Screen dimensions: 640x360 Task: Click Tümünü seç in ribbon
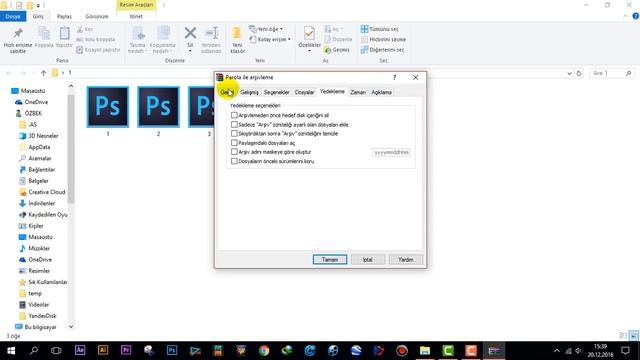tap(380, 29)
